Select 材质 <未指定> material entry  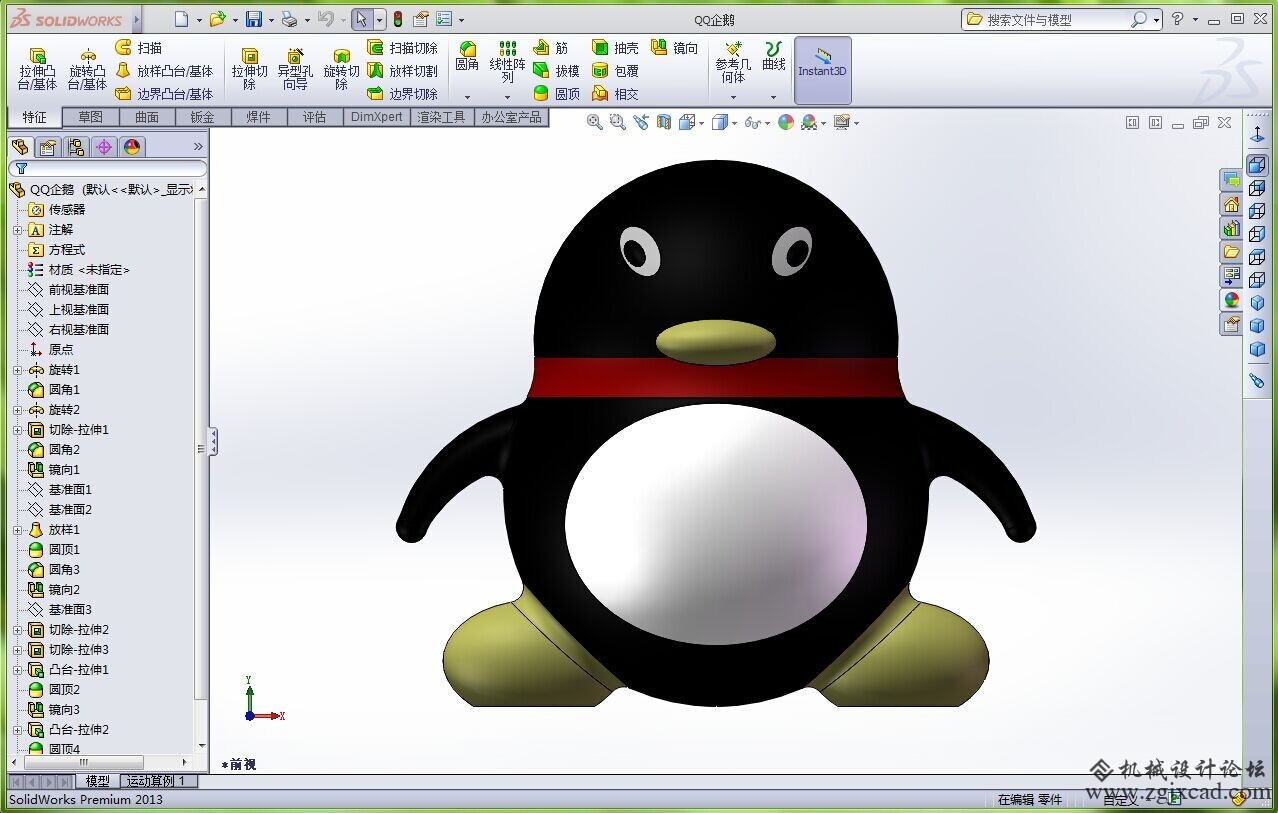[79, 269]
